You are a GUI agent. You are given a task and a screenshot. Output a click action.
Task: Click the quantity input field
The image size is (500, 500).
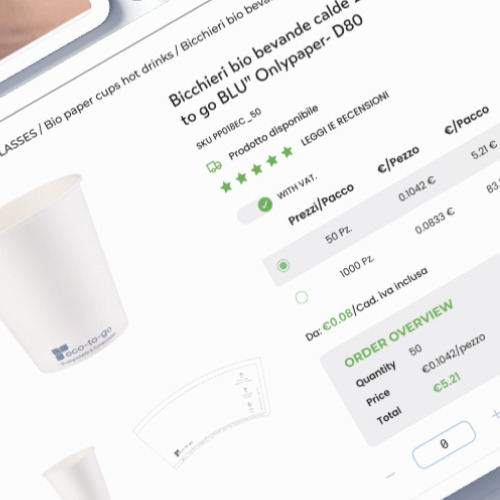coord(444,444)
